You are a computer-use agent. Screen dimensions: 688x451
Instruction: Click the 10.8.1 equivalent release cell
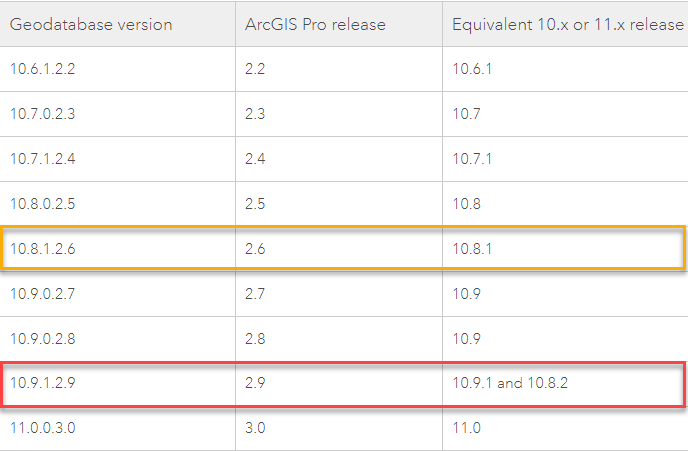[472, 248]
